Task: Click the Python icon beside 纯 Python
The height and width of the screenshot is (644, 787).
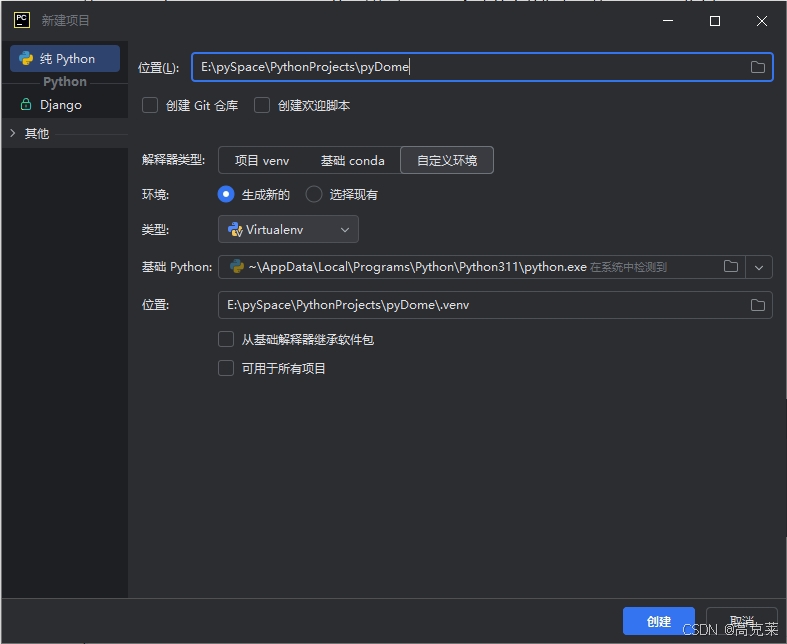Action: [x=26, y=59]
